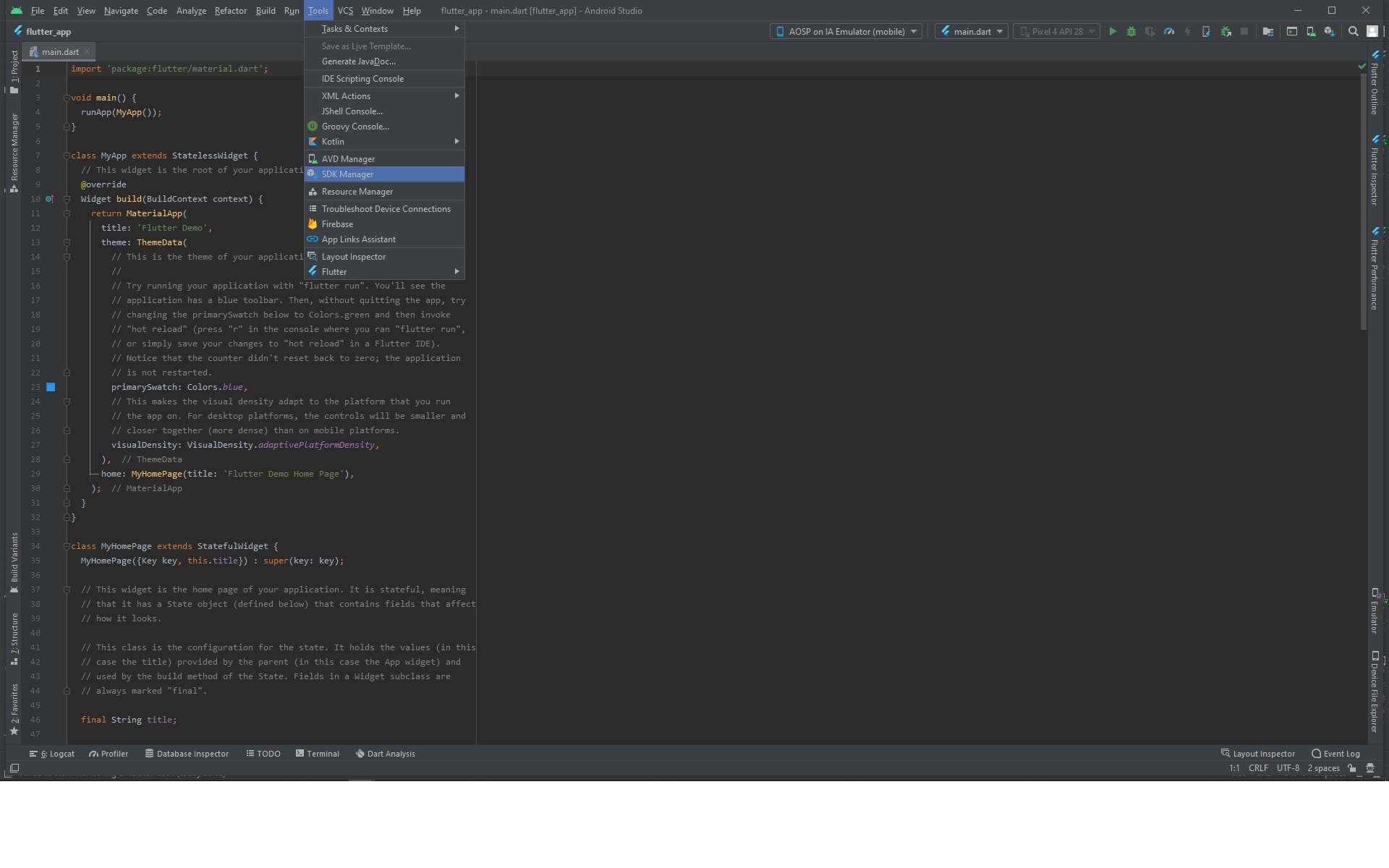Choose Troubleshoot Device Connections
Screen dimensions: 1389x868
[384, 209]
